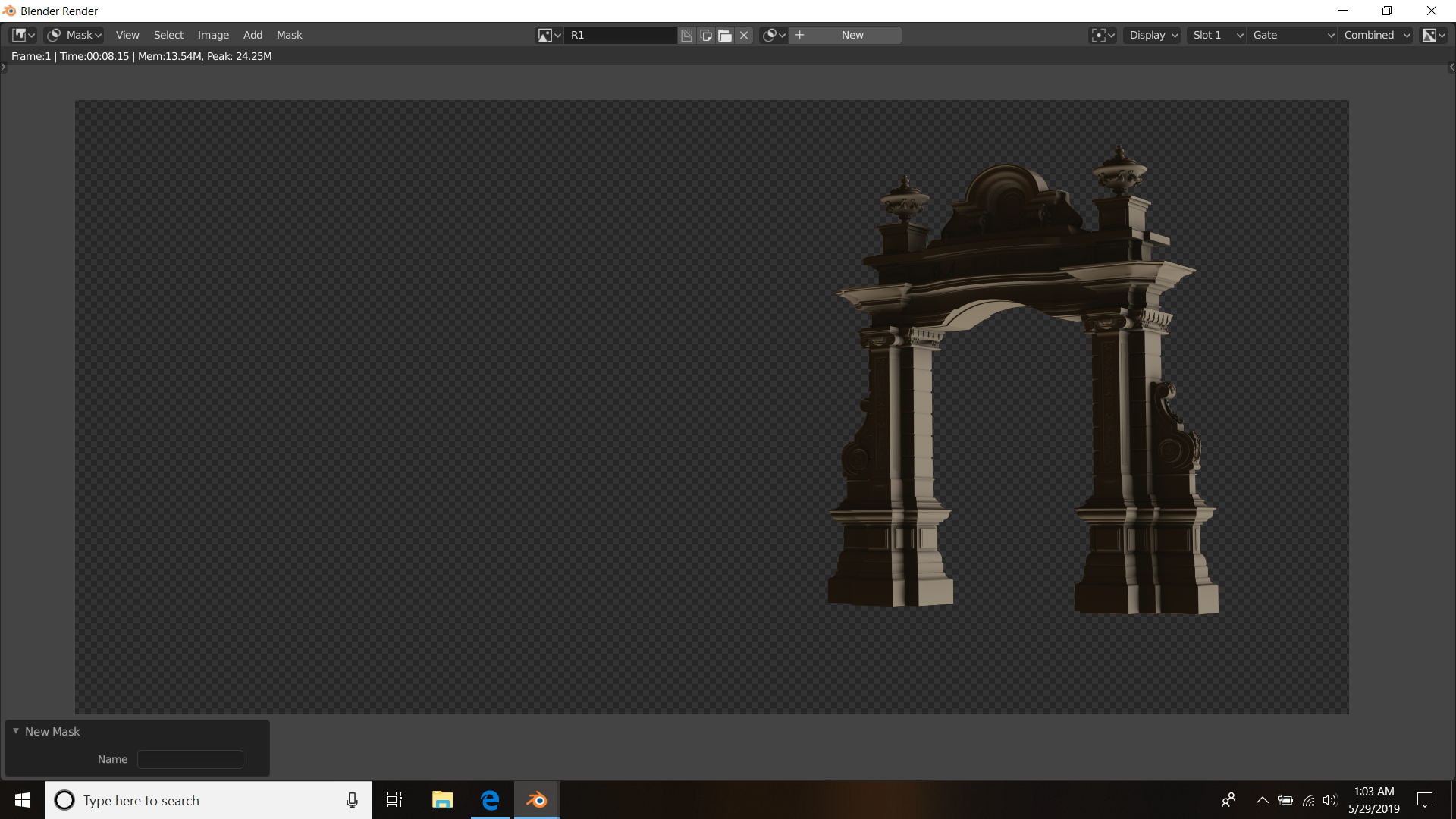Image resolution: width=1456 pixels, height=819 pixels.
Task: Click the Type here to search box
Action: [x=209, y=800]
